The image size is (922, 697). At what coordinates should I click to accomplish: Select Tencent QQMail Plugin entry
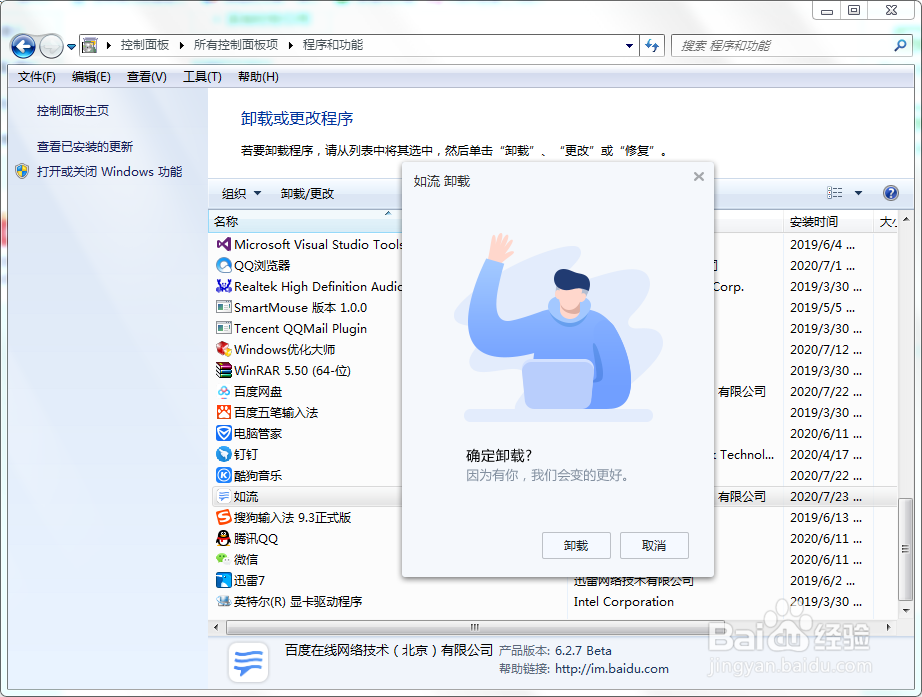click(x=300, y=329)
